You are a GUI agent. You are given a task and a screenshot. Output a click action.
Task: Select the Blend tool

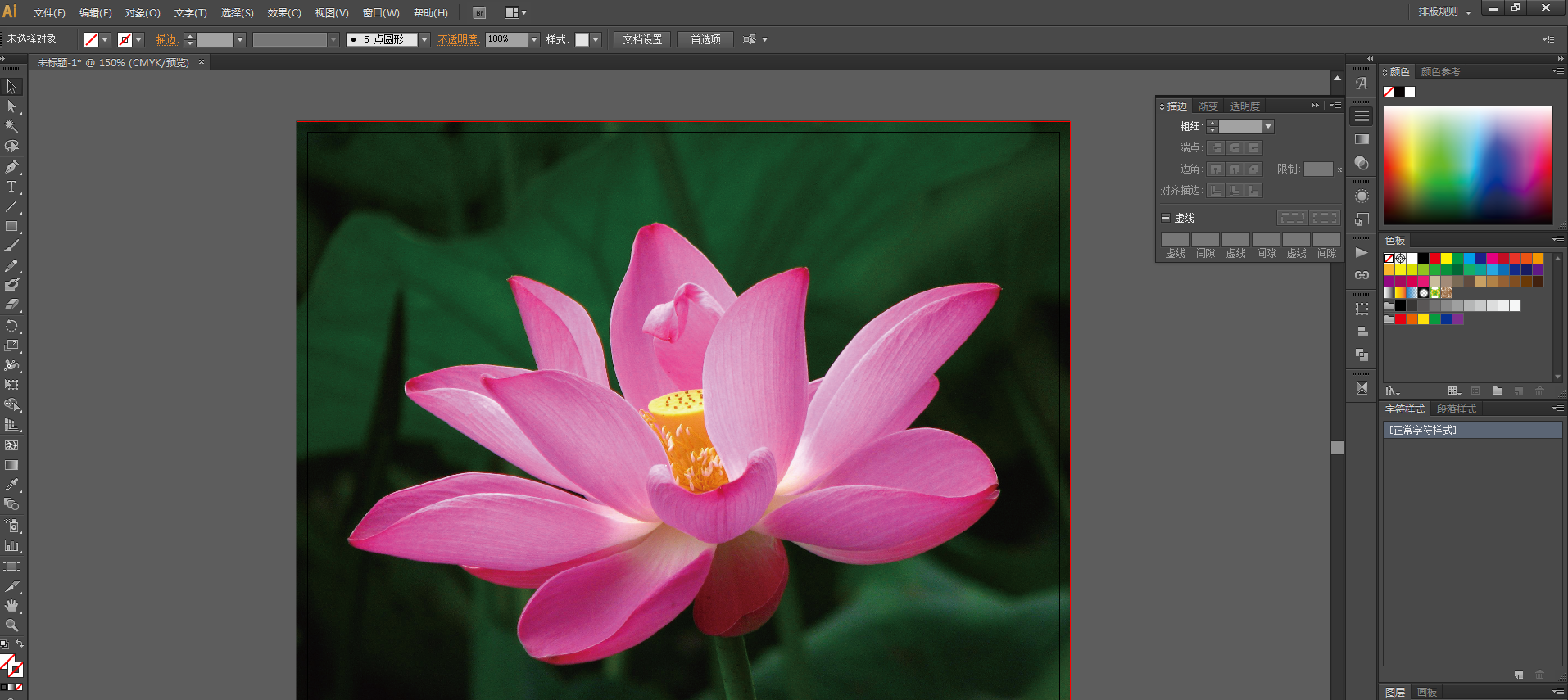point(11,504)
